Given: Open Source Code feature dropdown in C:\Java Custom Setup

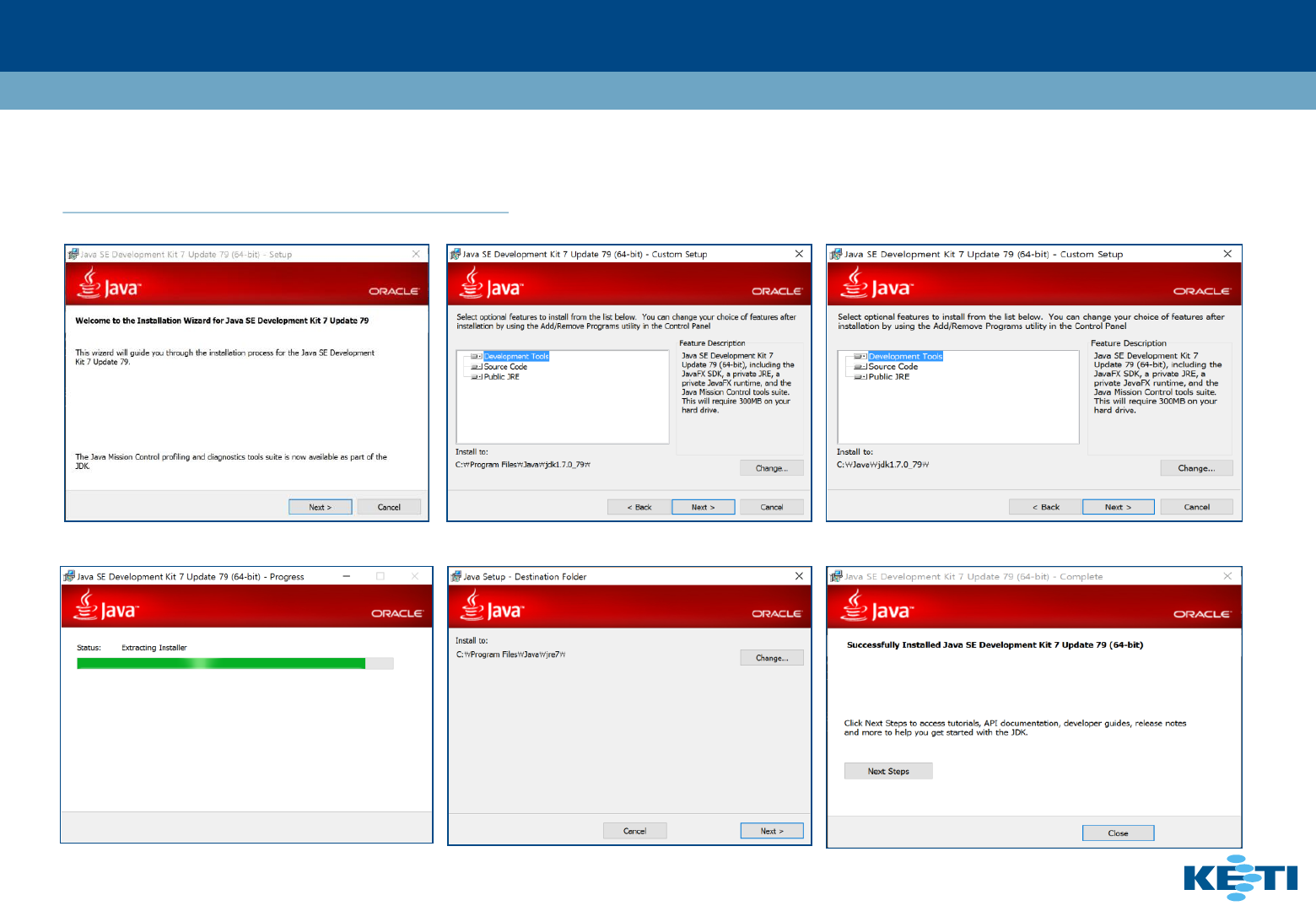Looking at the screenshot, I should (860, 367).
